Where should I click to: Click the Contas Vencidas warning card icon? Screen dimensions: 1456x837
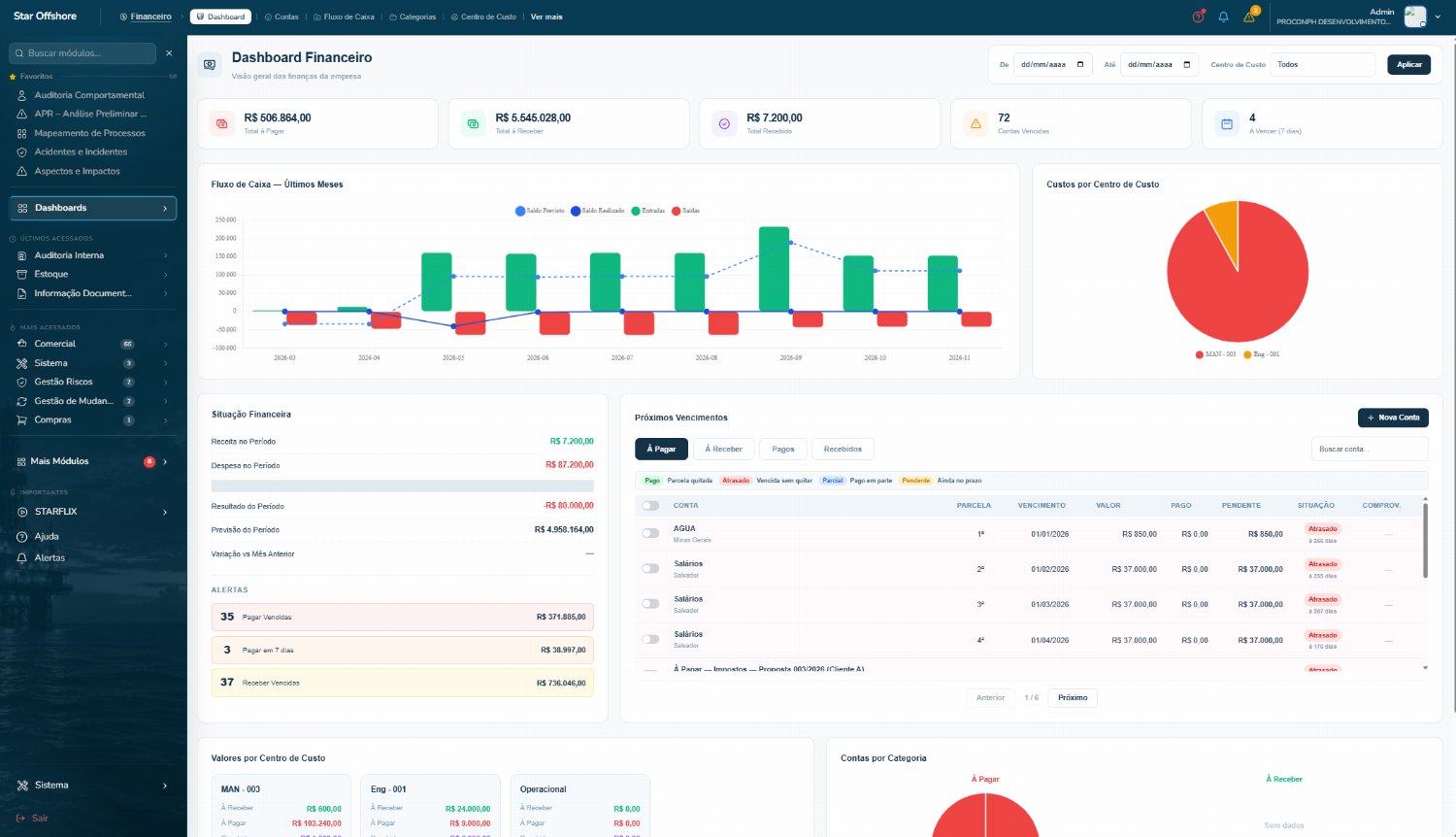pos(976,124)
